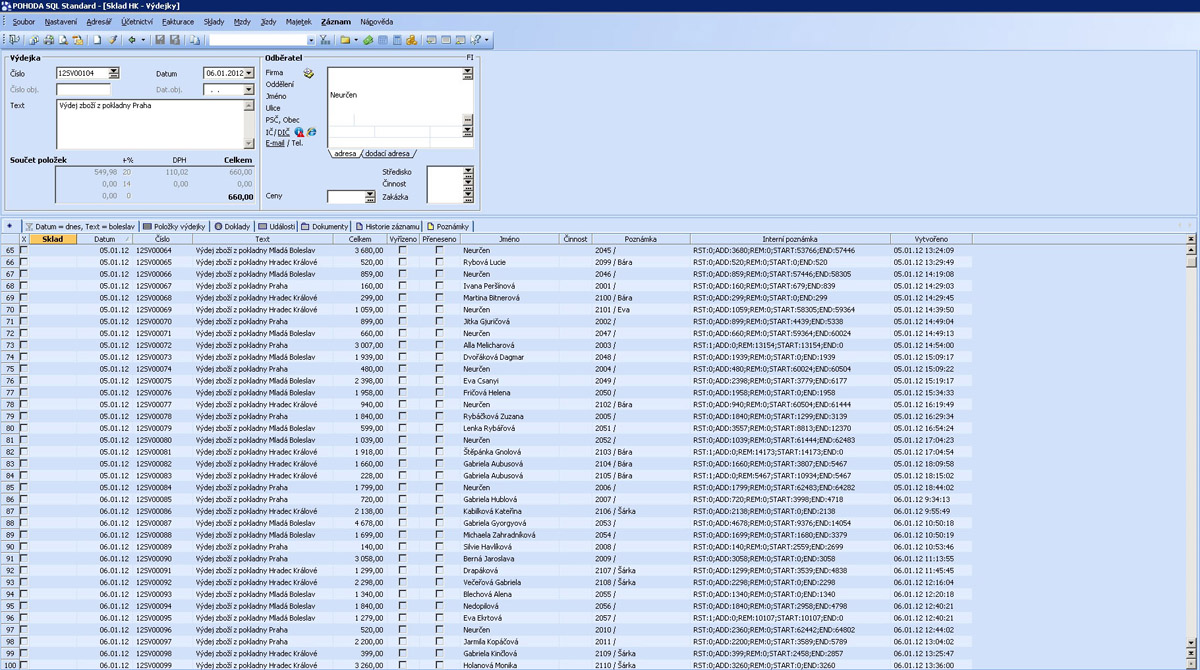
Task: Click the first monitor-shaped toolbar icon
Action: (431, 40)
